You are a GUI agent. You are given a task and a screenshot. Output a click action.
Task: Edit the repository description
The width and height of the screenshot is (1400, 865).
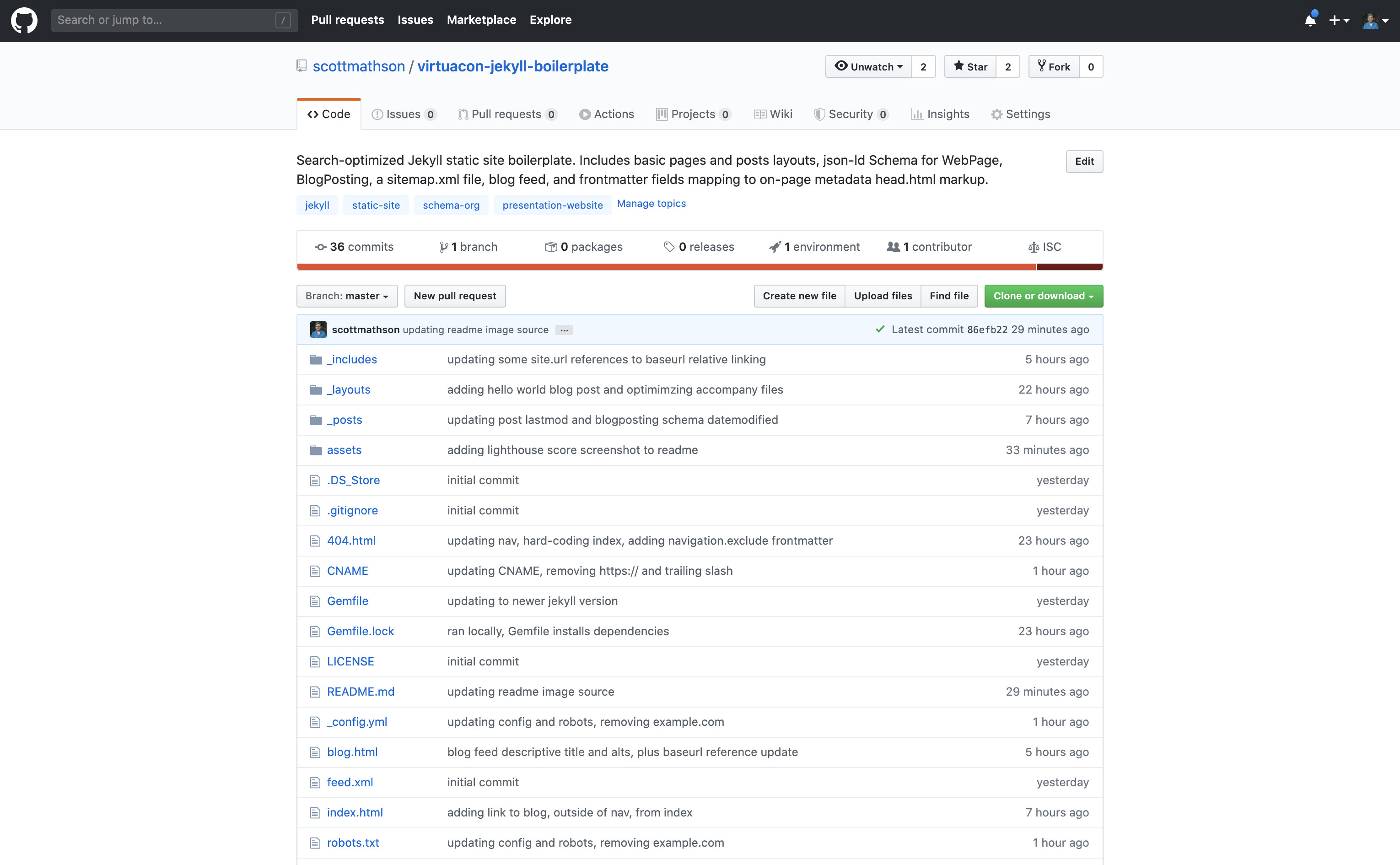1084,161
